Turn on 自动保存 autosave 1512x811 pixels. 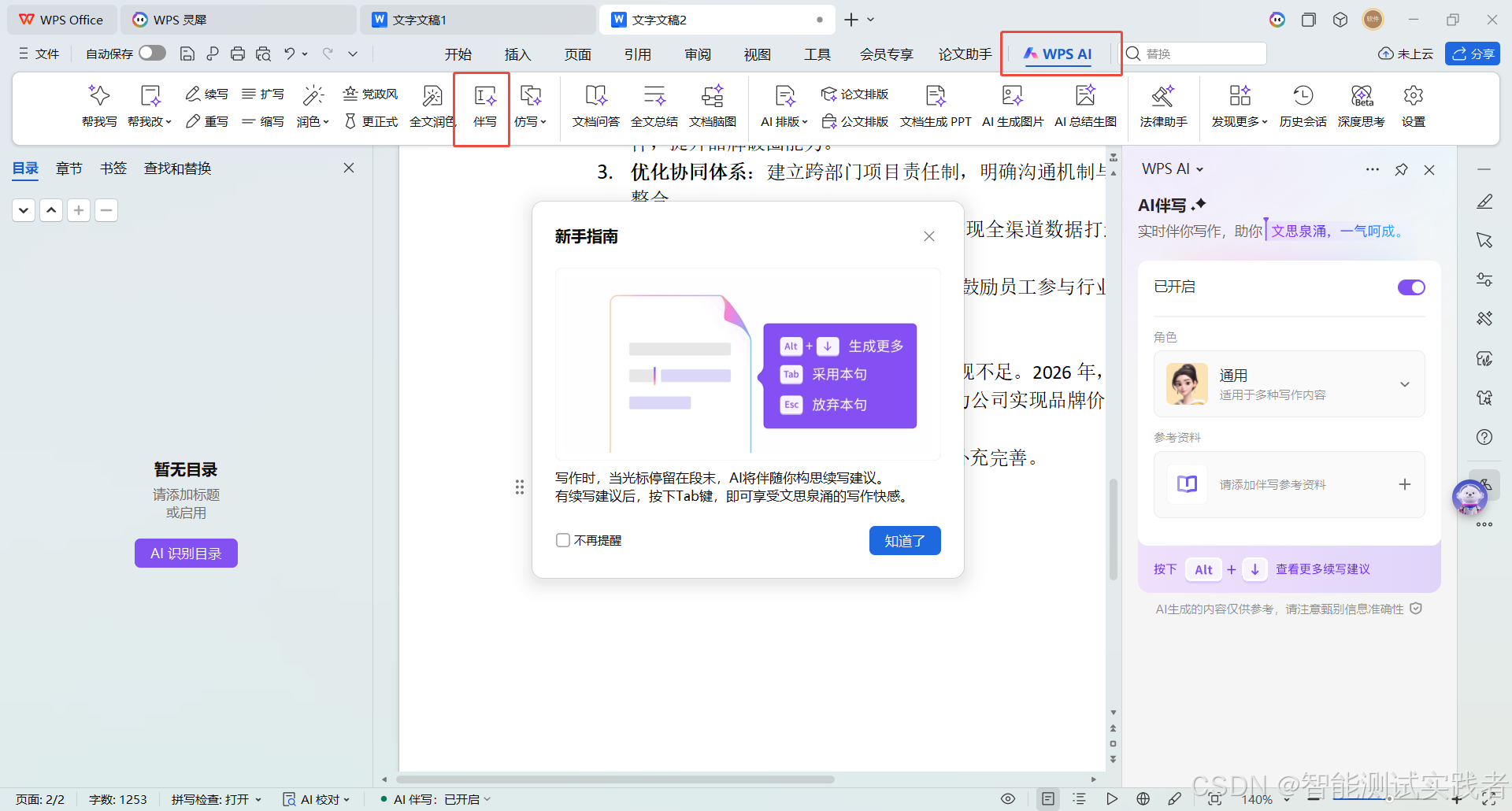click(x=151, y=53)
